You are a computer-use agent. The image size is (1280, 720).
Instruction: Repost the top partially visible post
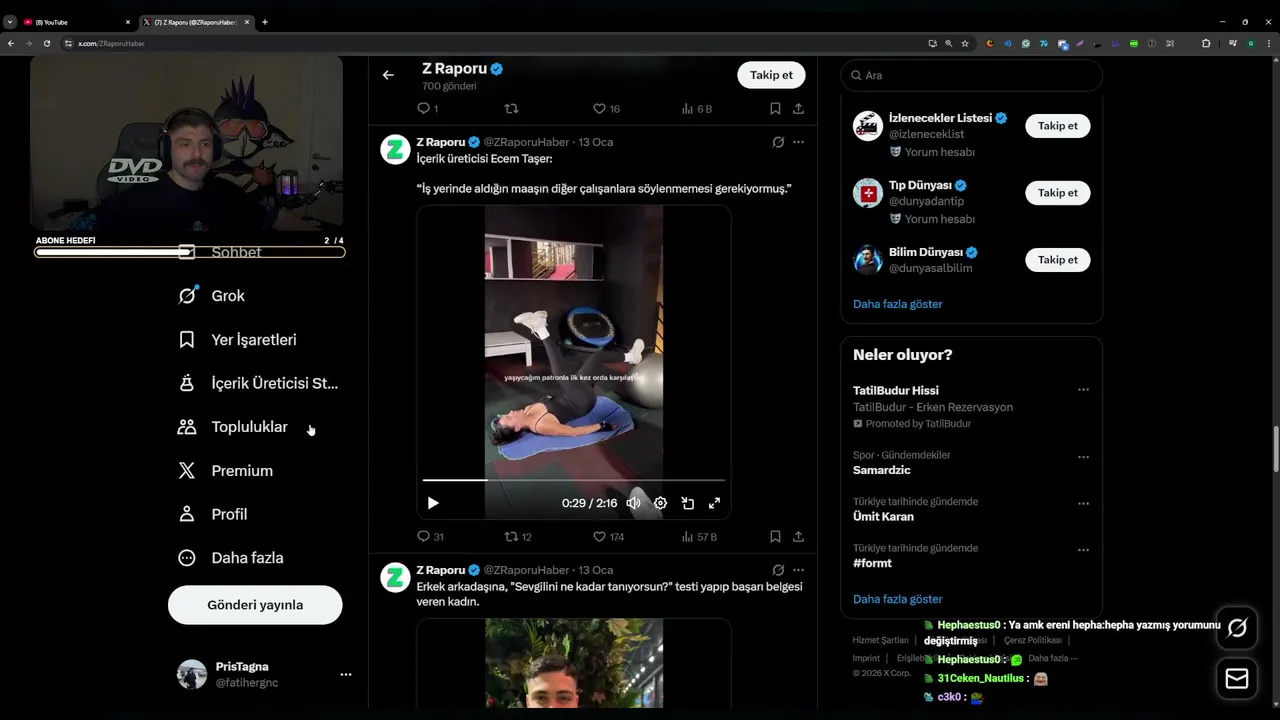click(x=511, y=109)
